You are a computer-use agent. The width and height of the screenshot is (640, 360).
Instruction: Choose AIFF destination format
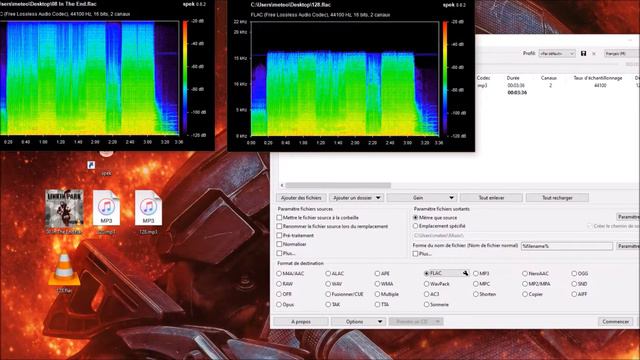[x=574, y=294]
